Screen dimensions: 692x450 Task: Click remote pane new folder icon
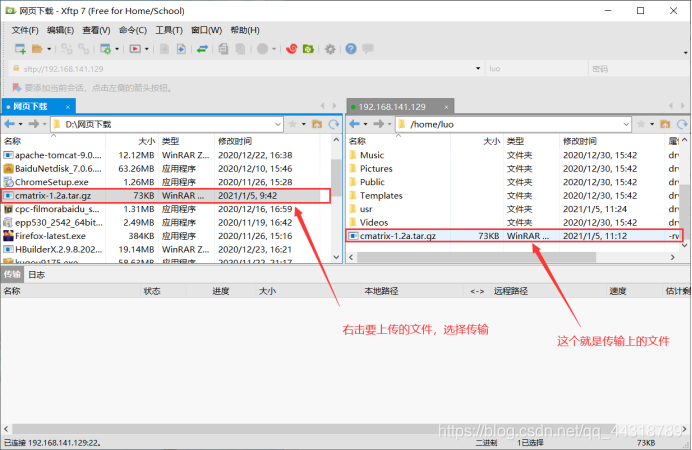[665, 124]
